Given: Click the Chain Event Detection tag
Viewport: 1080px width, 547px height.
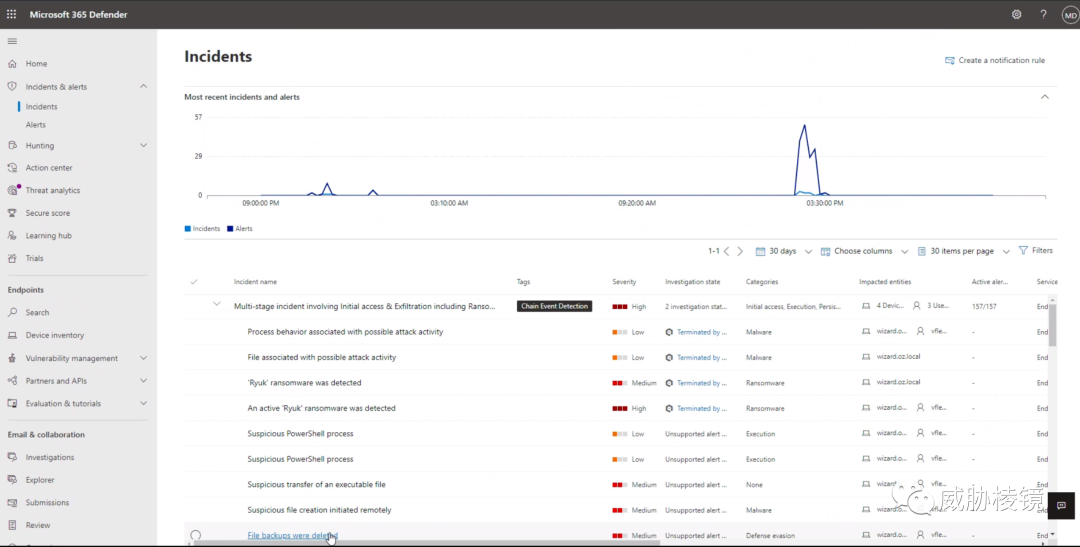Looking at the screenshot, I should [554, 306].
